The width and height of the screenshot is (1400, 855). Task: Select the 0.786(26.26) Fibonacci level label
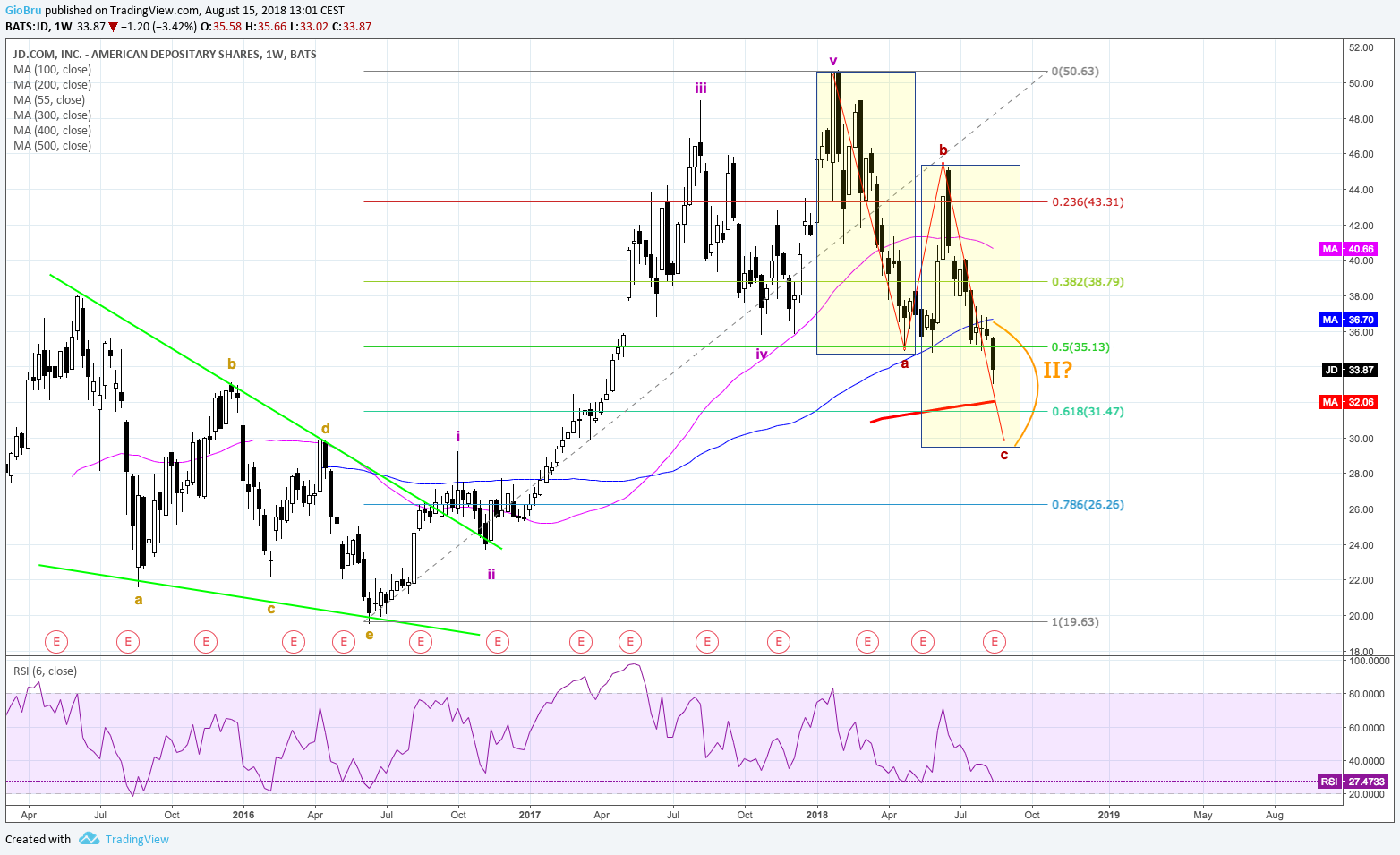(1088, 504)
